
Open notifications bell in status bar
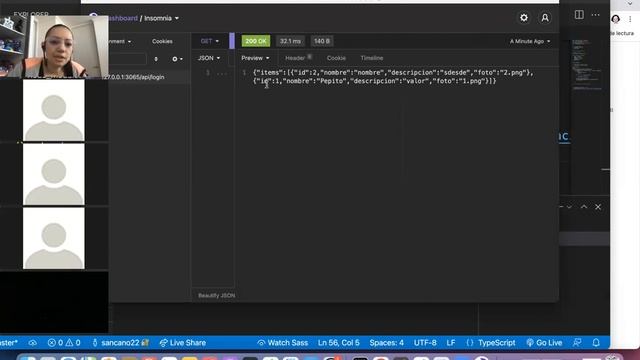(596, 343)
